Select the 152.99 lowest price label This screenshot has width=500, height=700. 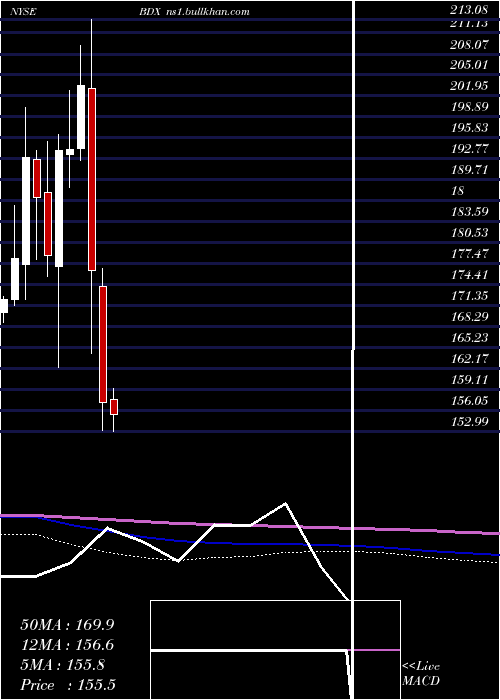click(469, 421)
